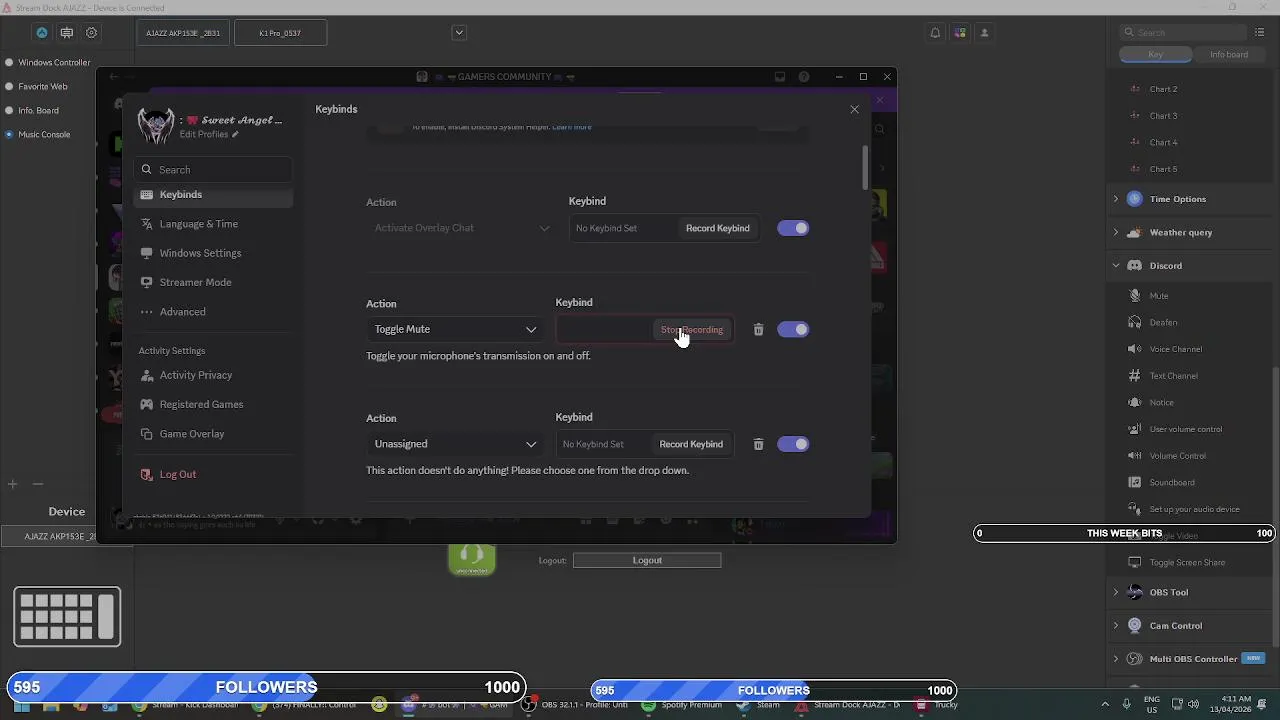Viewport: 1280px width, 720px height.
Task: Open the Windows Start button
Action: point(21,705)
